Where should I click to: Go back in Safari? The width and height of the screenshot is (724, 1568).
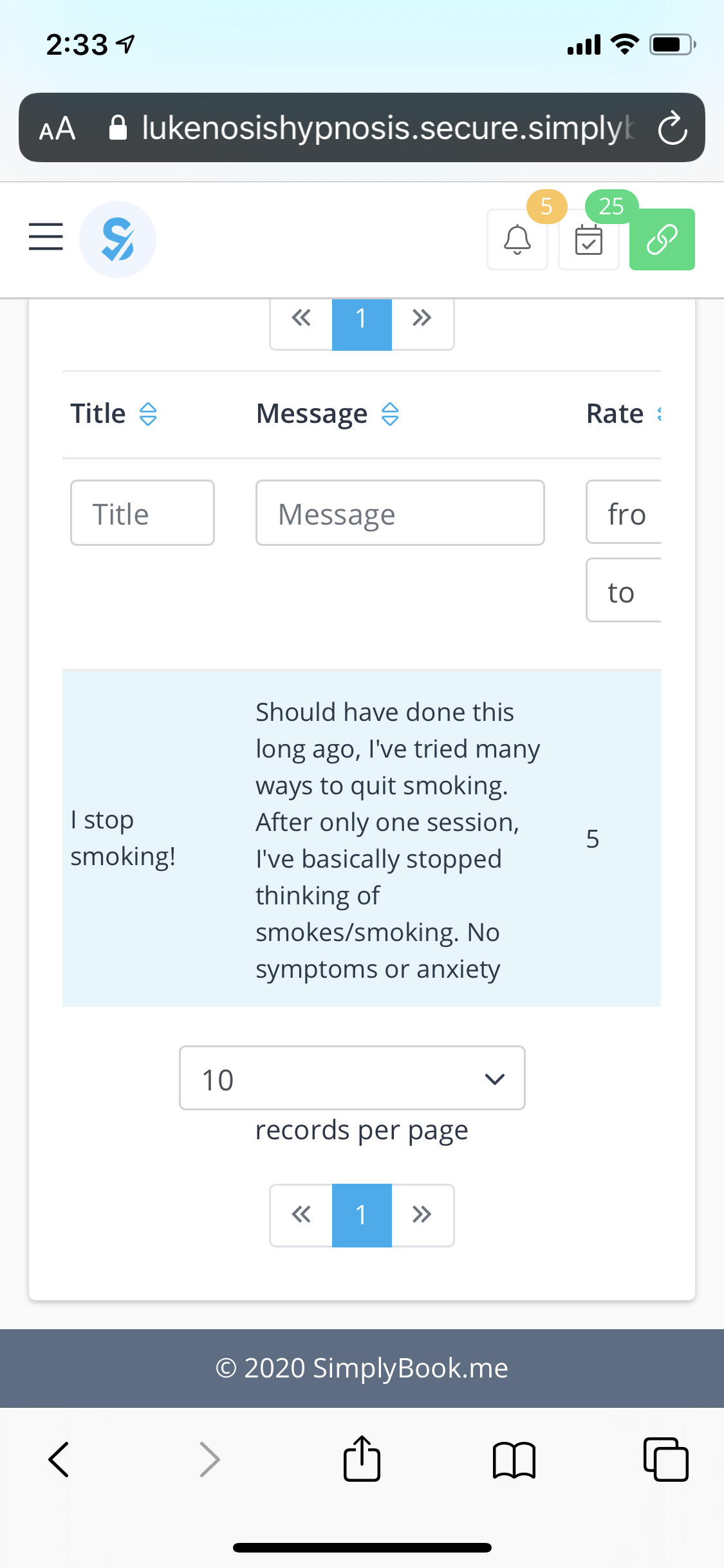point(59,1459)
